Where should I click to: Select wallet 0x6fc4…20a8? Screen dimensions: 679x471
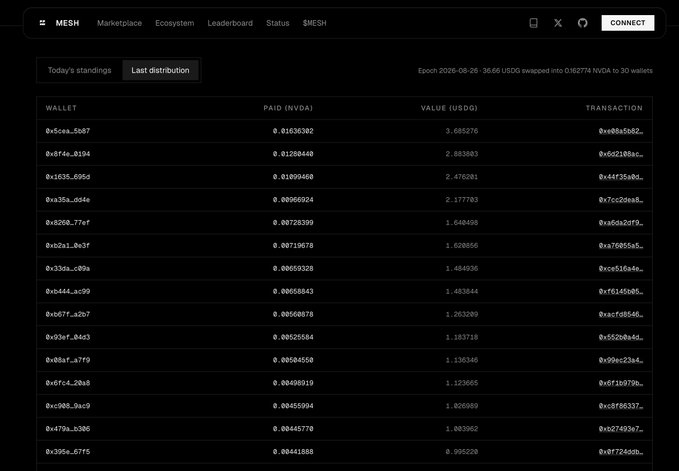[x=68, y=383]
